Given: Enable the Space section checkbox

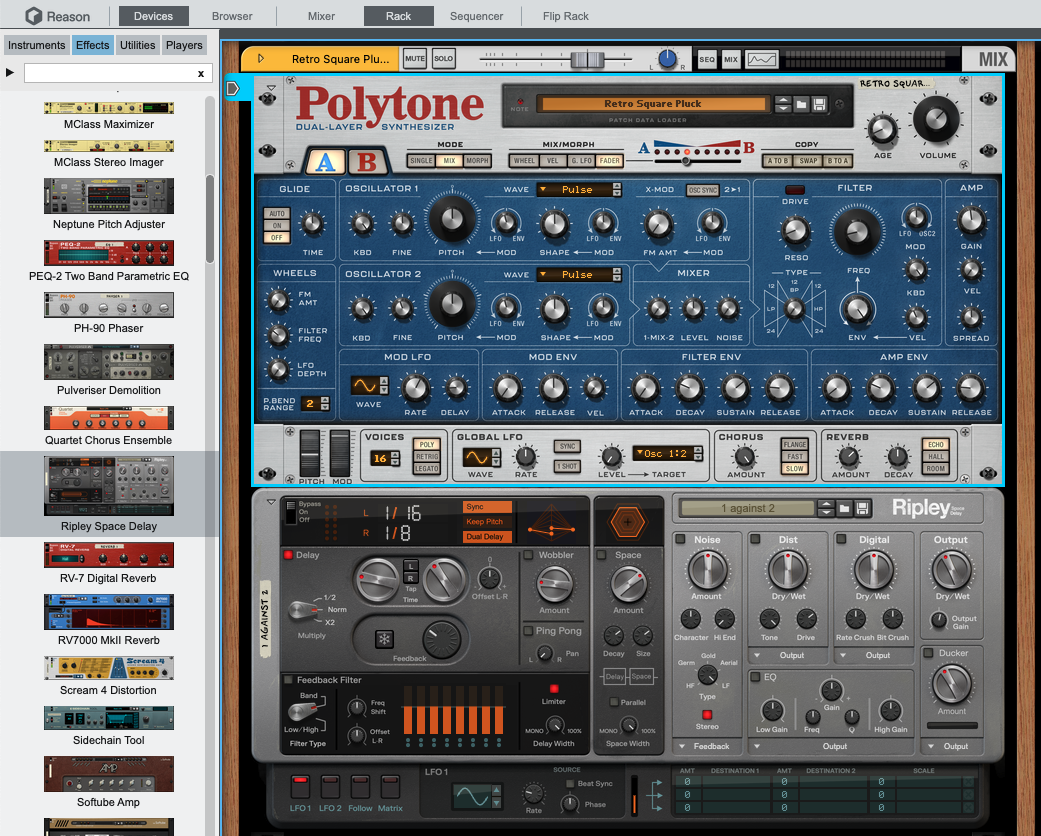Looking at the screenshot, I should (x=601, y=554).
